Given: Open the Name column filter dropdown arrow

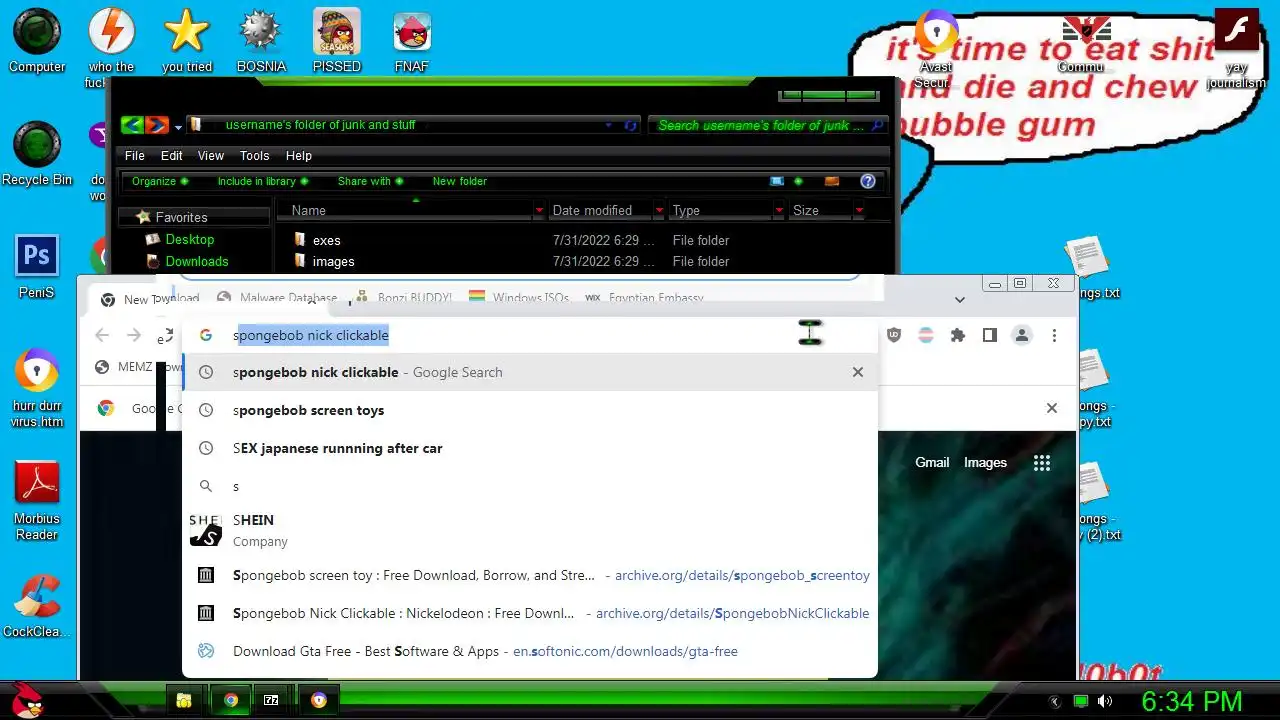Looking at the screenshot, I should click(539, 210).
